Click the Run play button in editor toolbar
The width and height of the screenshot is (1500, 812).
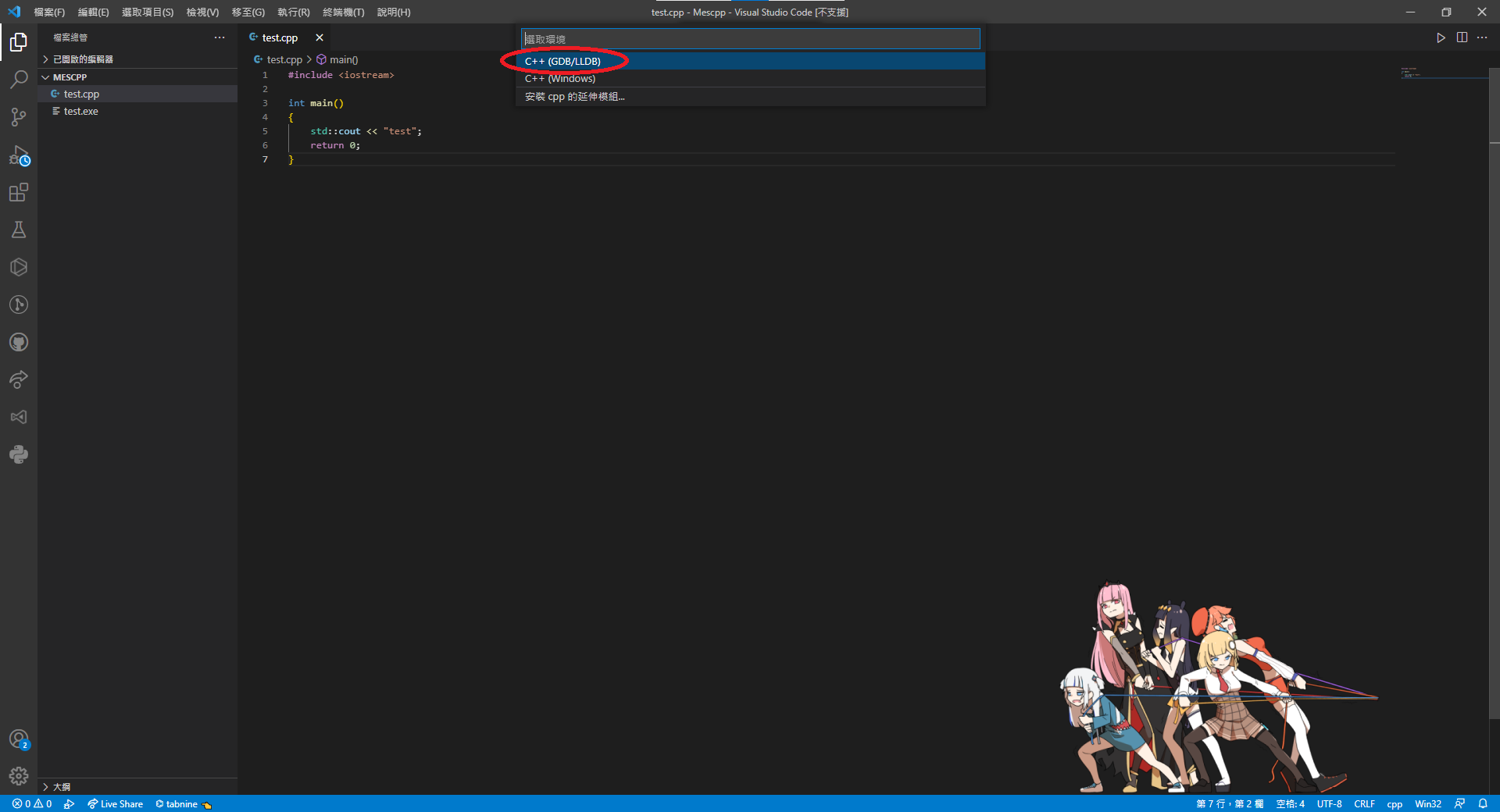pos(1441,37)
